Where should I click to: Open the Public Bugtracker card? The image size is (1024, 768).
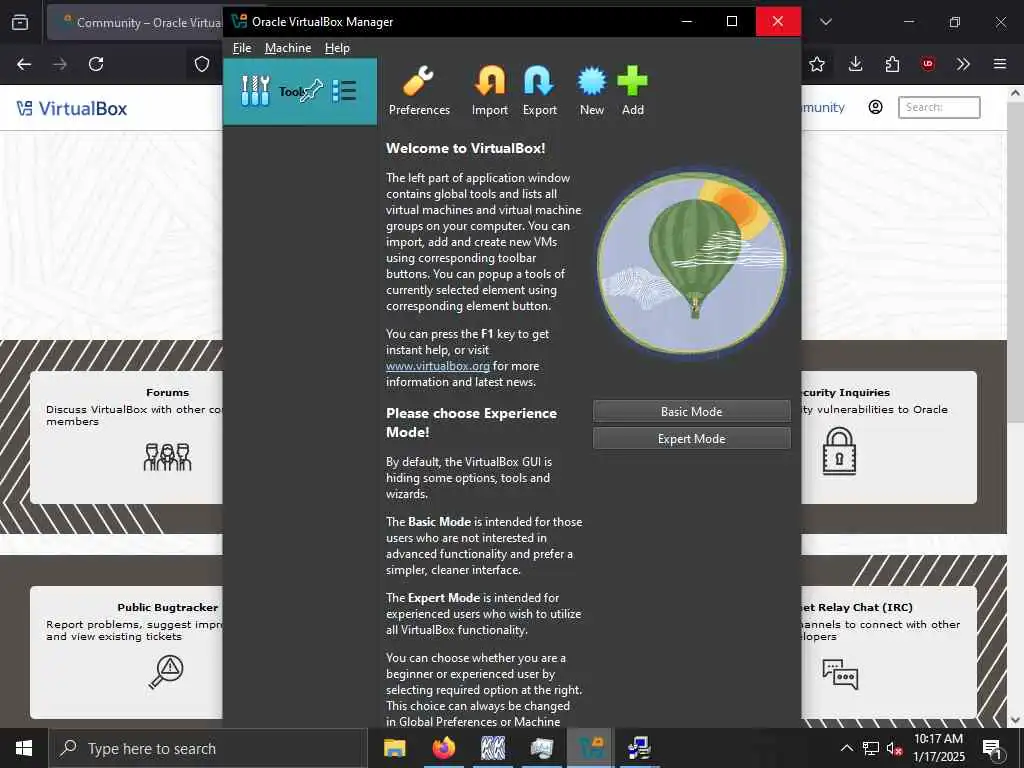(127, 652)
